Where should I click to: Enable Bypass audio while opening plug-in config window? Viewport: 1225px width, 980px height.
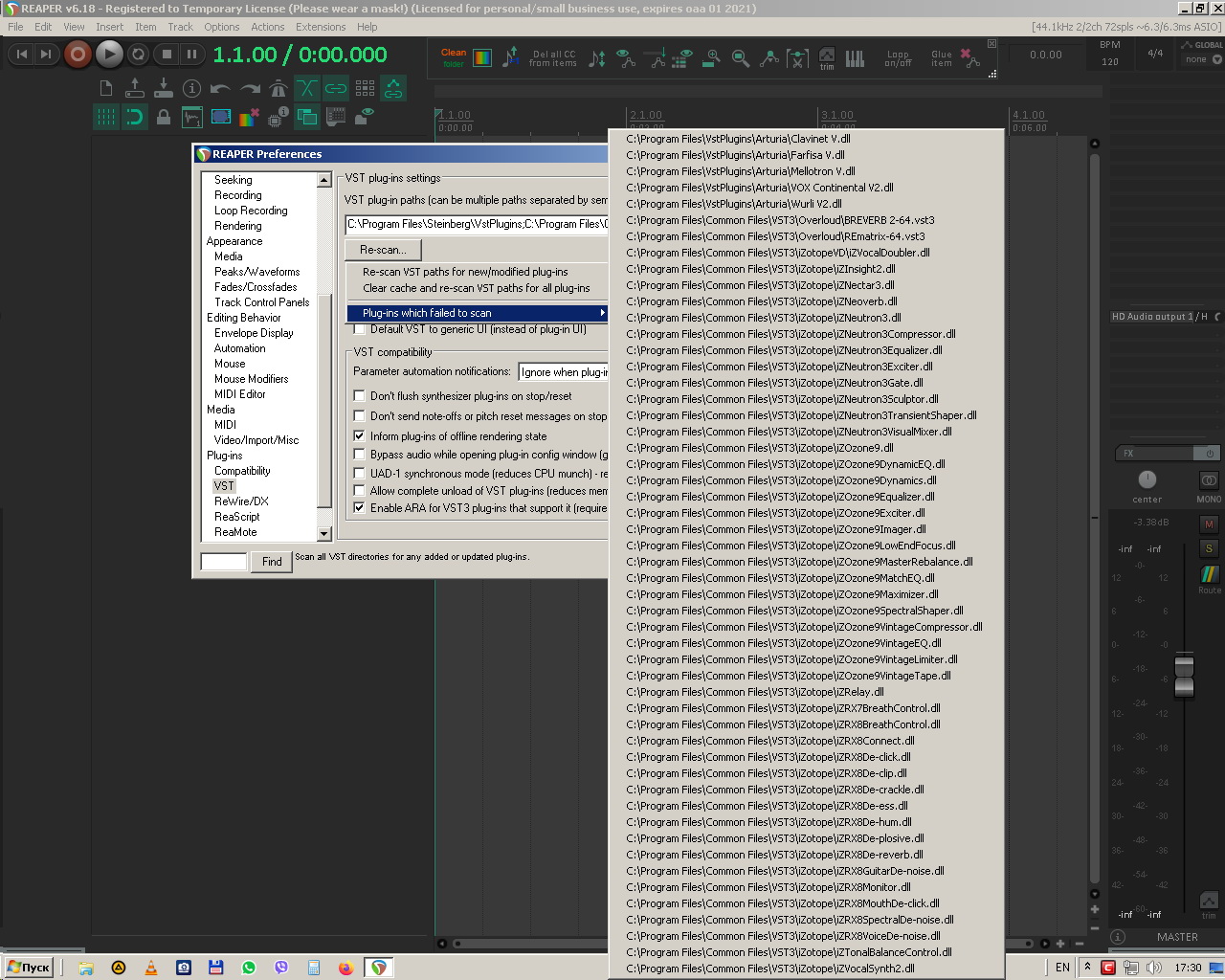(x=360, y=455)
